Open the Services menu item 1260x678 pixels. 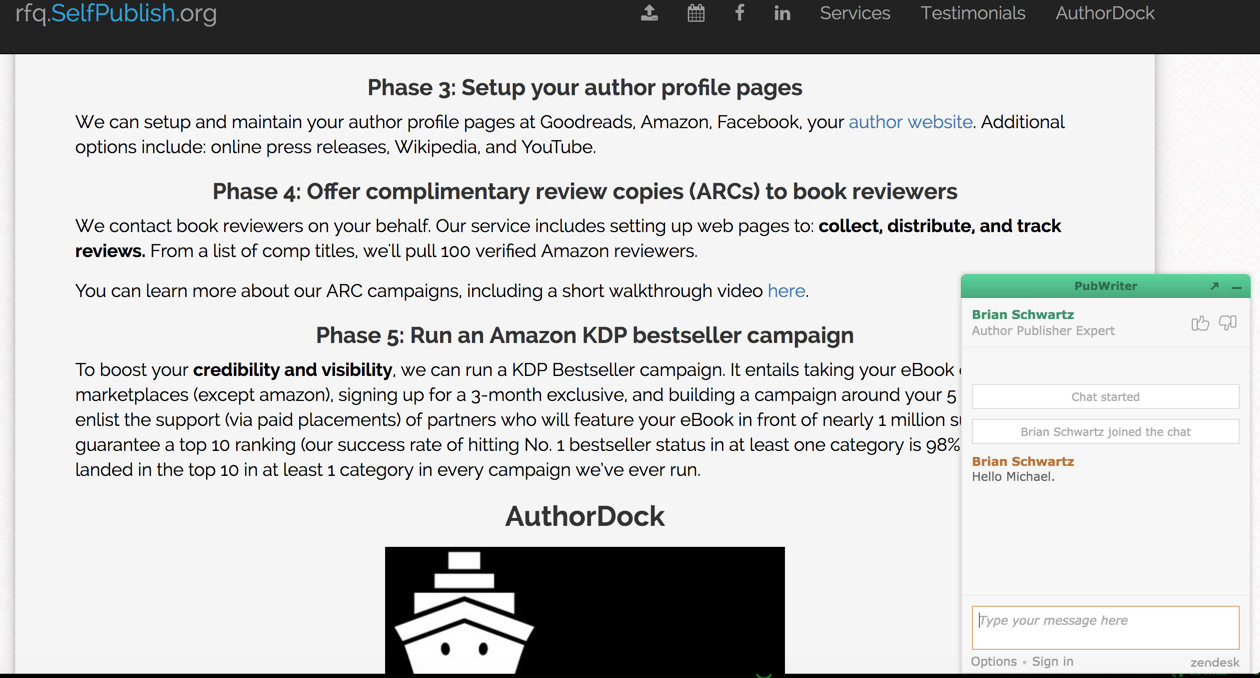[x=855, y=13]
